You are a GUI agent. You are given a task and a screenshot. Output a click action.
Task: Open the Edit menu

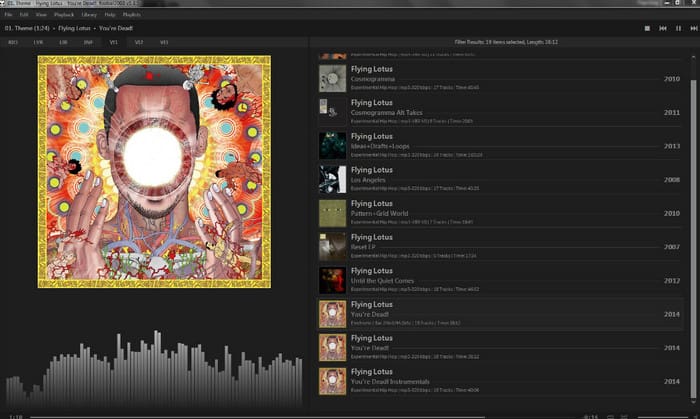[x=24, y=15]
